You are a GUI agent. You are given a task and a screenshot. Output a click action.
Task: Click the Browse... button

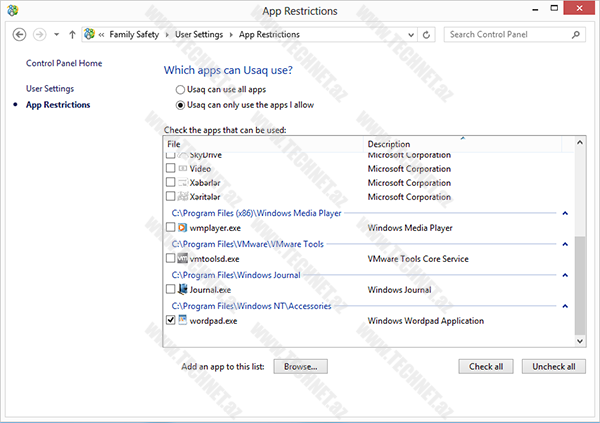pyautogui.click(x=299, y=367)
